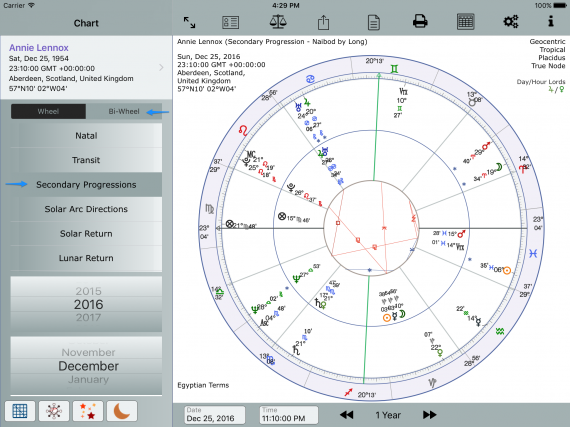Tap 2016 in year picker
This screenshot has width=570, height=427.
tap(88, 304)
